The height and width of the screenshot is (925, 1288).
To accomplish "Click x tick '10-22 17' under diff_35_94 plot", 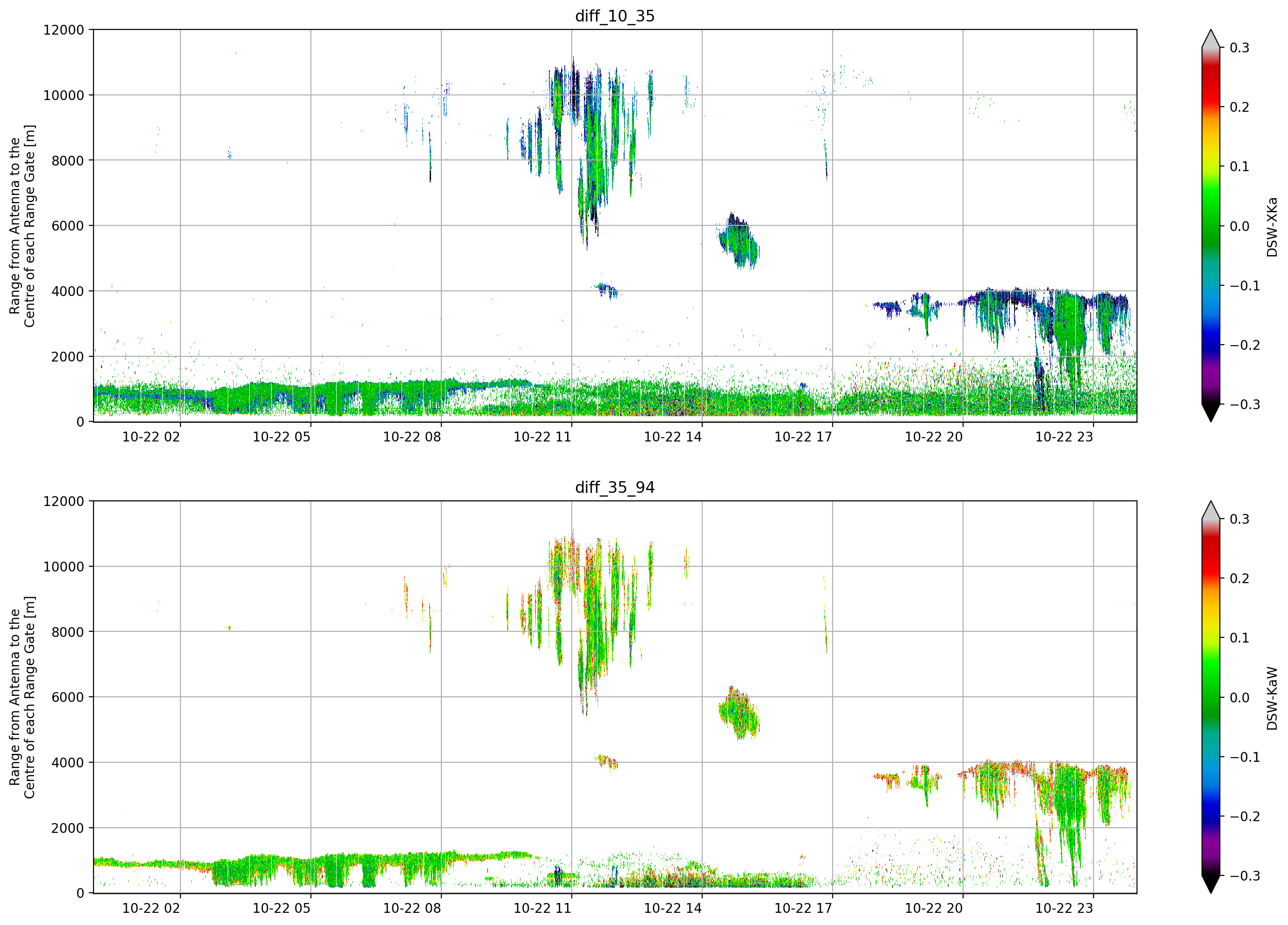I will [804, 908].
